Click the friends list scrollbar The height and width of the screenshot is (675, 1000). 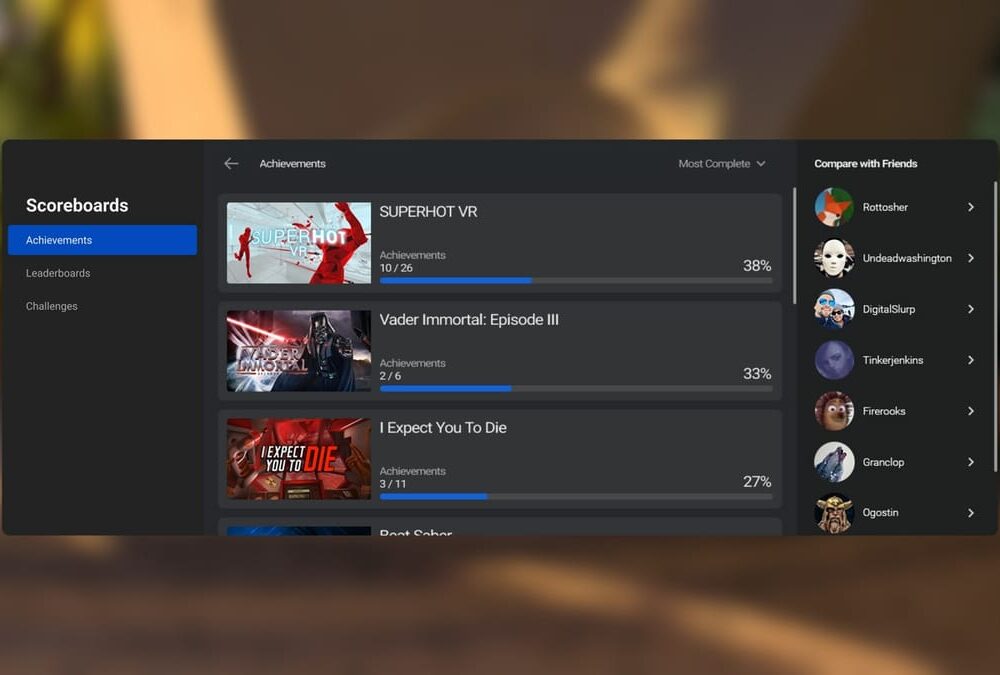coord(996,327)
